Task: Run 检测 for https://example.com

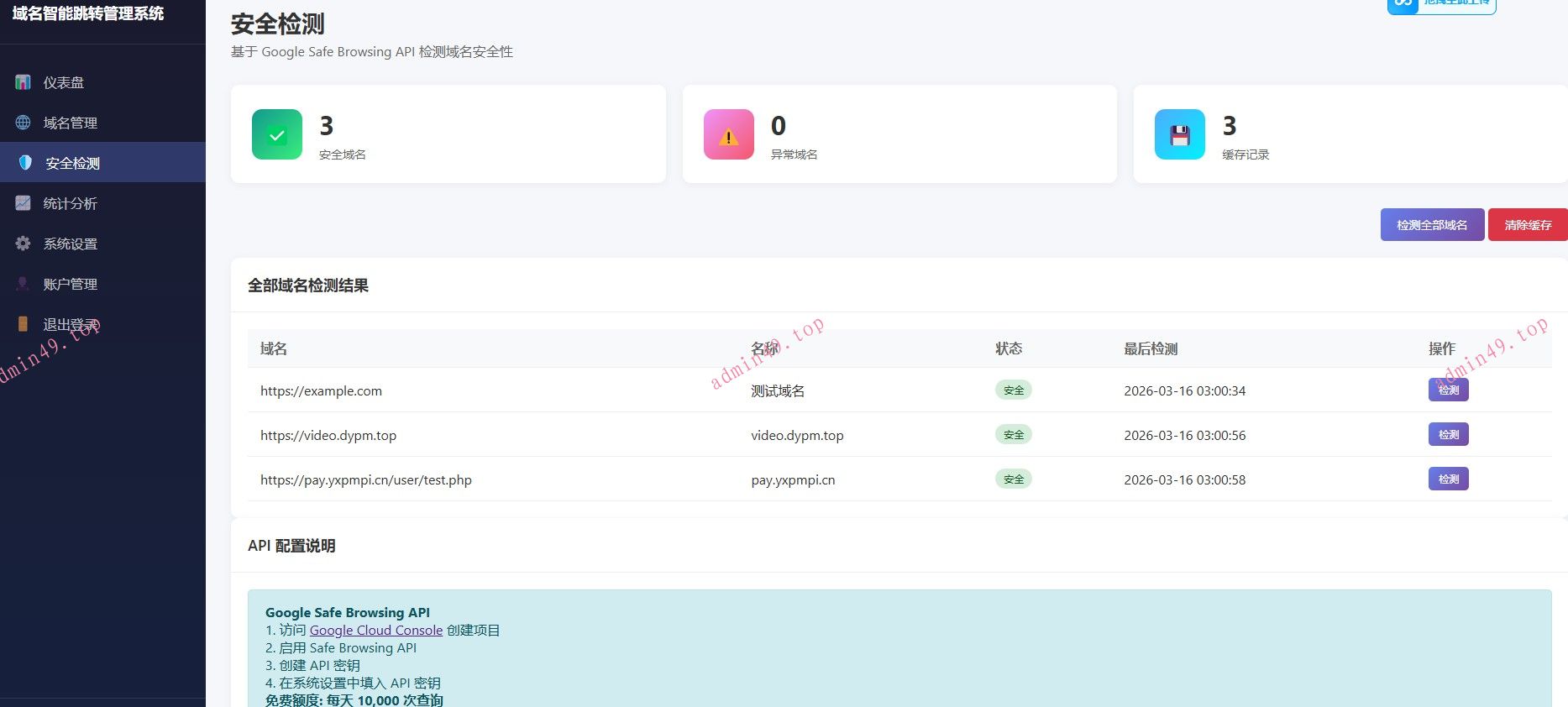Action: click(1448, 390)
